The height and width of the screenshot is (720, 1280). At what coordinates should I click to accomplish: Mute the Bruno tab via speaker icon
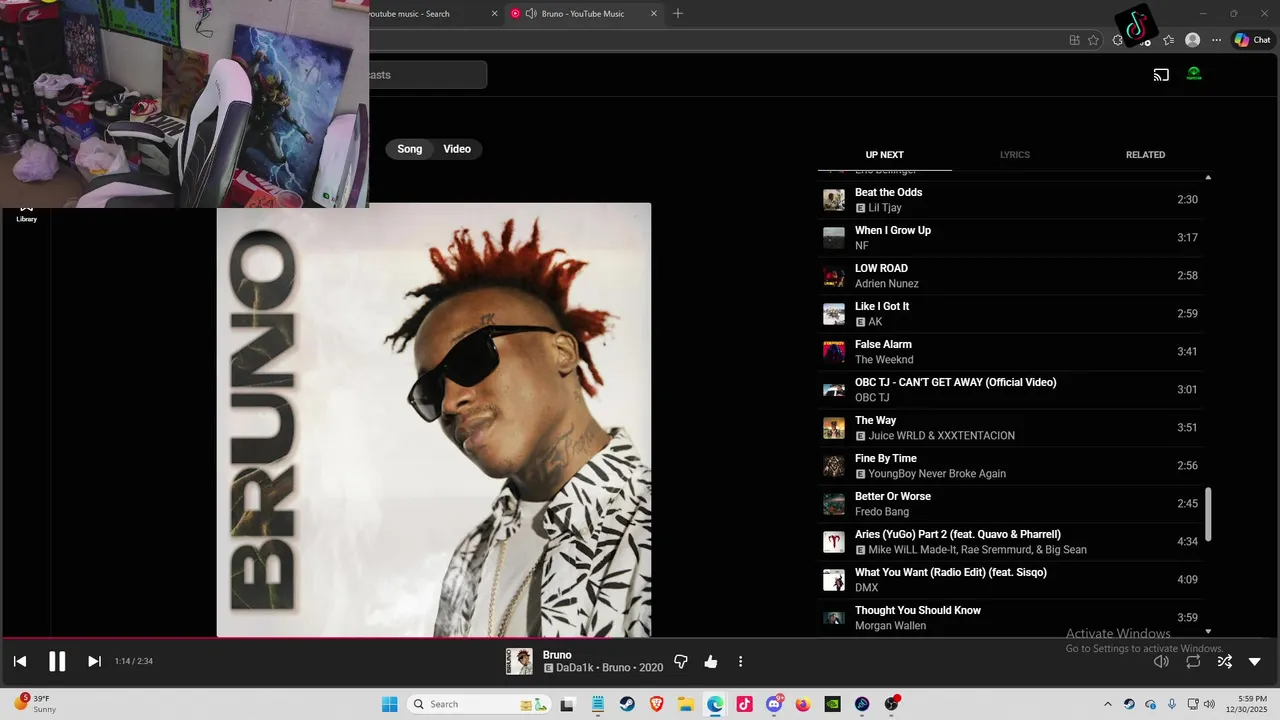531,14
